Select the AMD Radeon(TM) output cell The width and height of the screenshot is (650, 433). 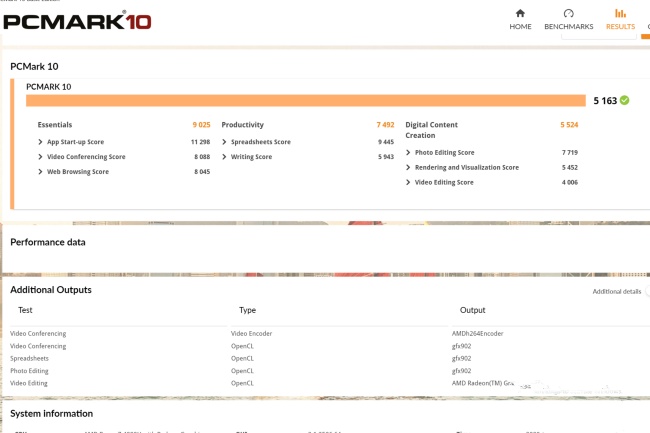coord(483,383)
